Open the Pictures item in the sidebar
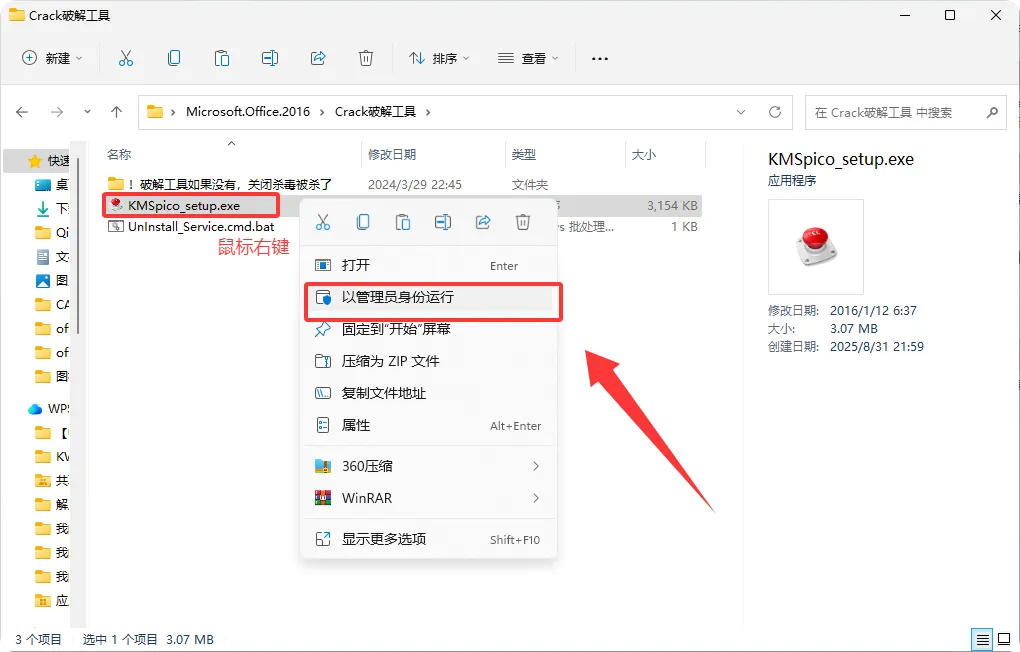1020x652 pixels. click(x=51, y=280)
